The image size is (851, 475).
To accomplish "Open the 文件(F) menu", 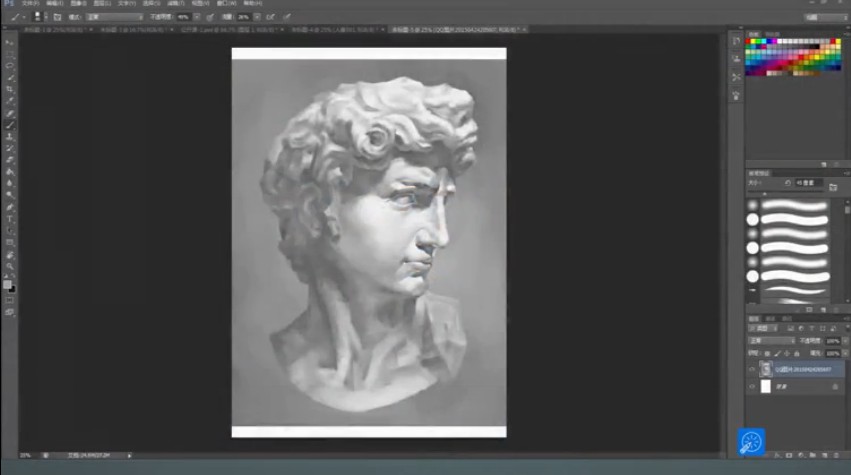I will 30,3.
